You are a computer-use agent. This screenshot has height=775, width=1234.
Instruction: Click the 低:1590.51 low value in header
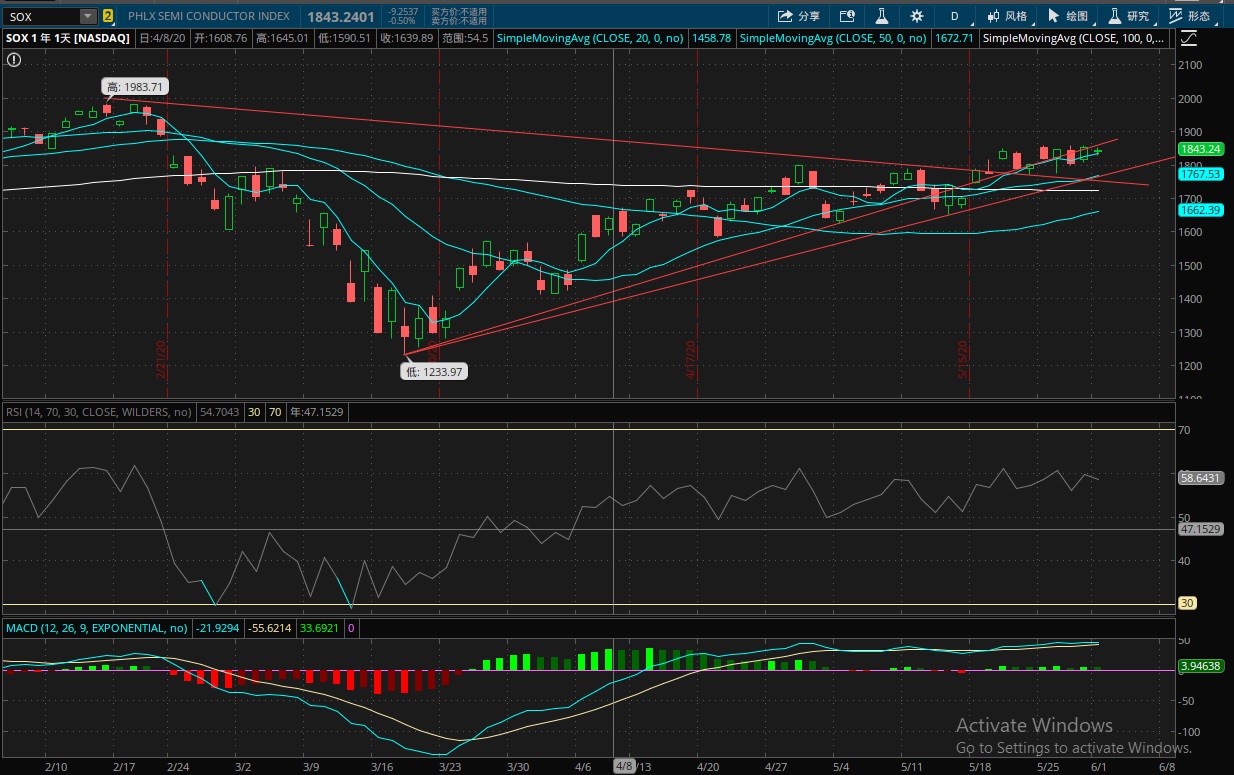coord(345,38)
